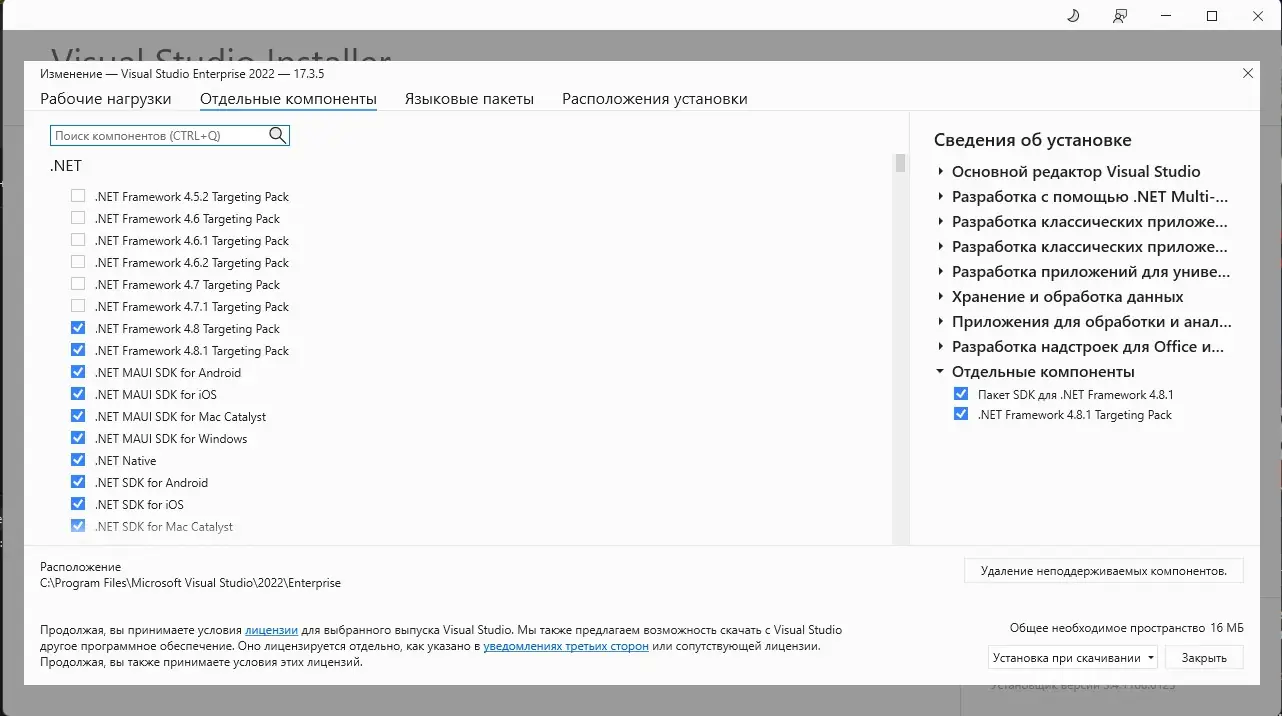Expand Разработка приложений для униве...
Screen dimensions: 1282x716
(941, 271)
